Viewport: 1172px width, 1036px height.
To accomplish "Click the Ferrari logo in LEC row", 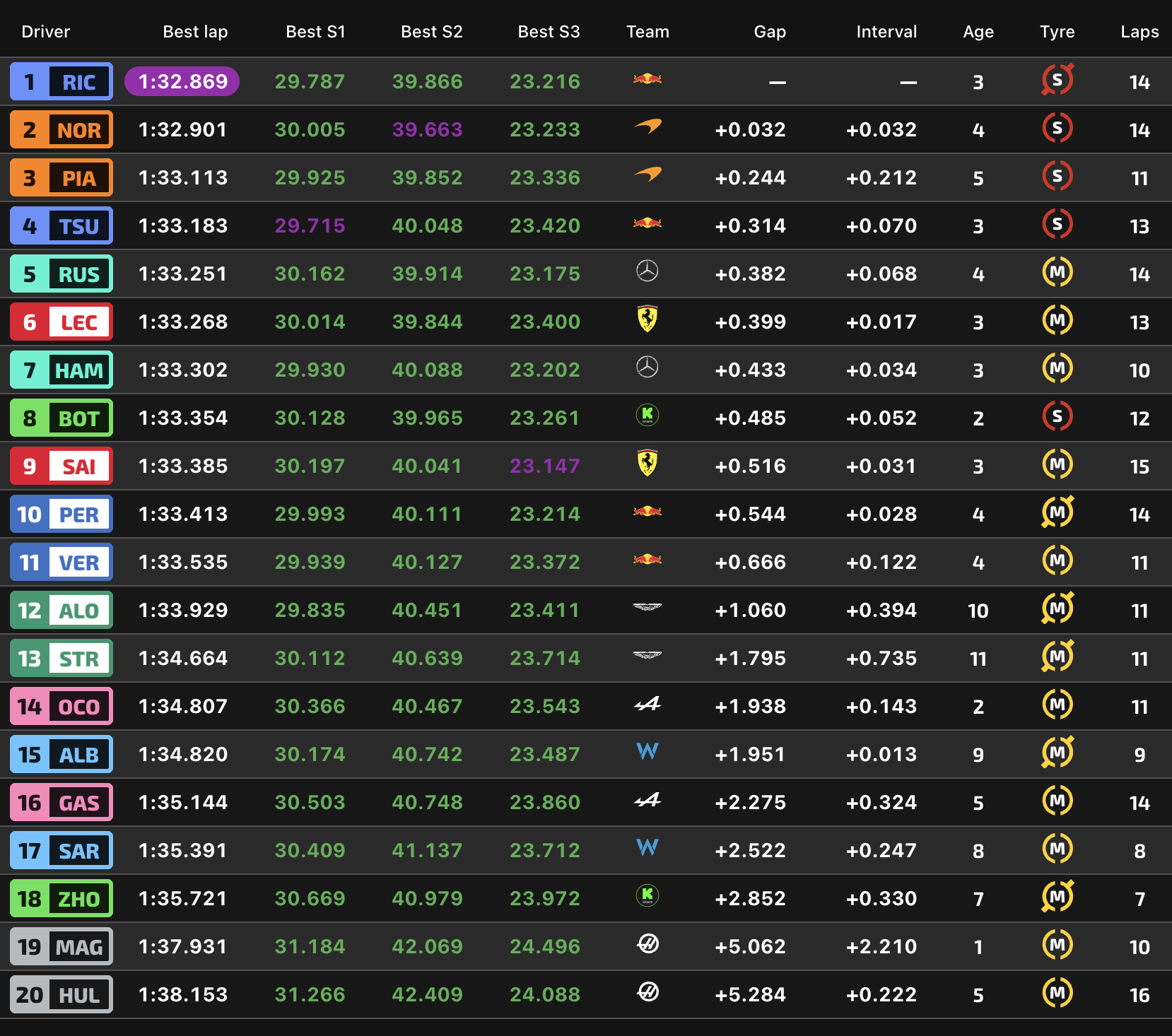I will 647,319.
